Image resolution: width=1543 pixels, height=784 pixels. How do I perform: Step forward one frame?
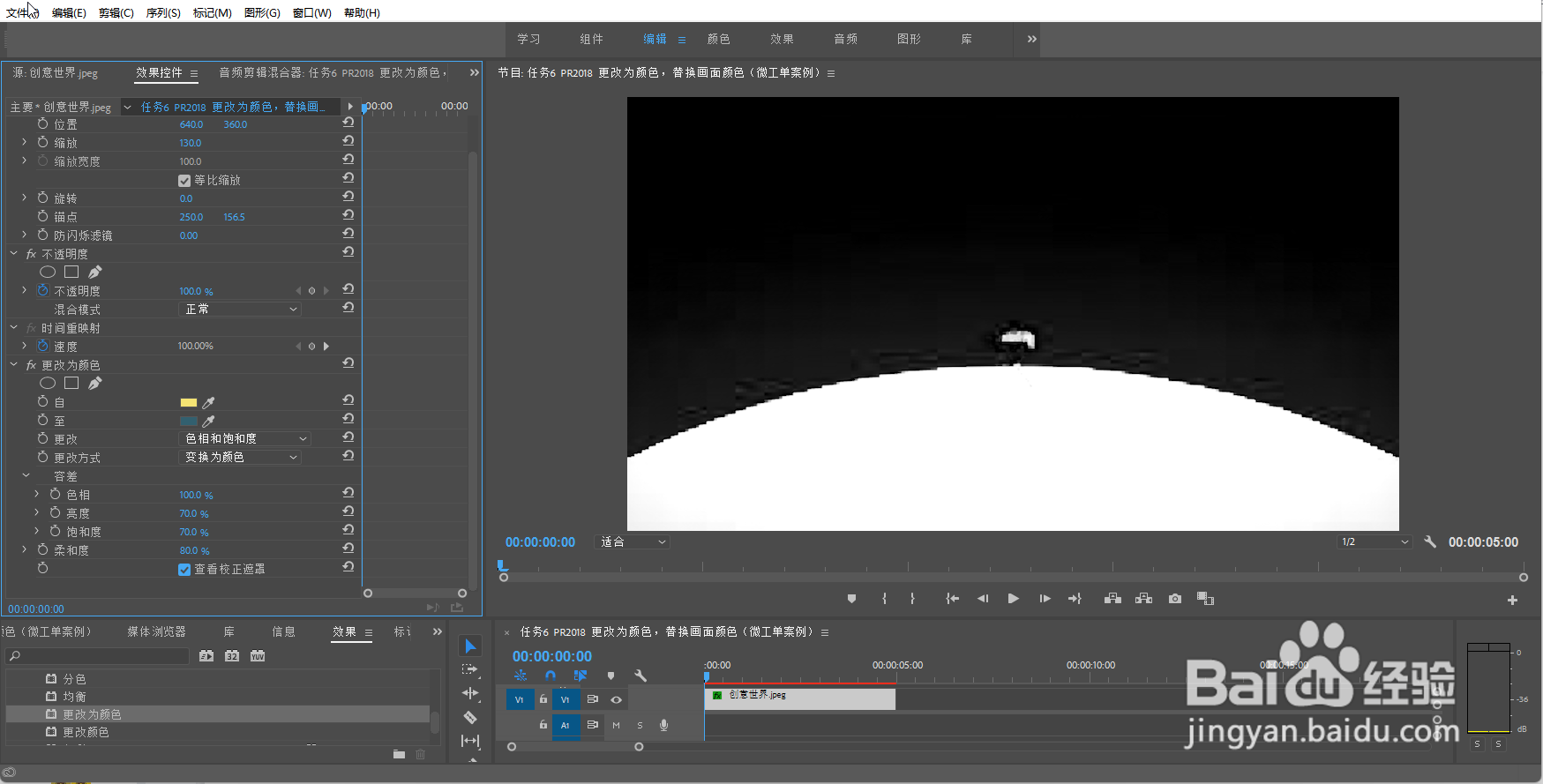tap(1045, 599)
